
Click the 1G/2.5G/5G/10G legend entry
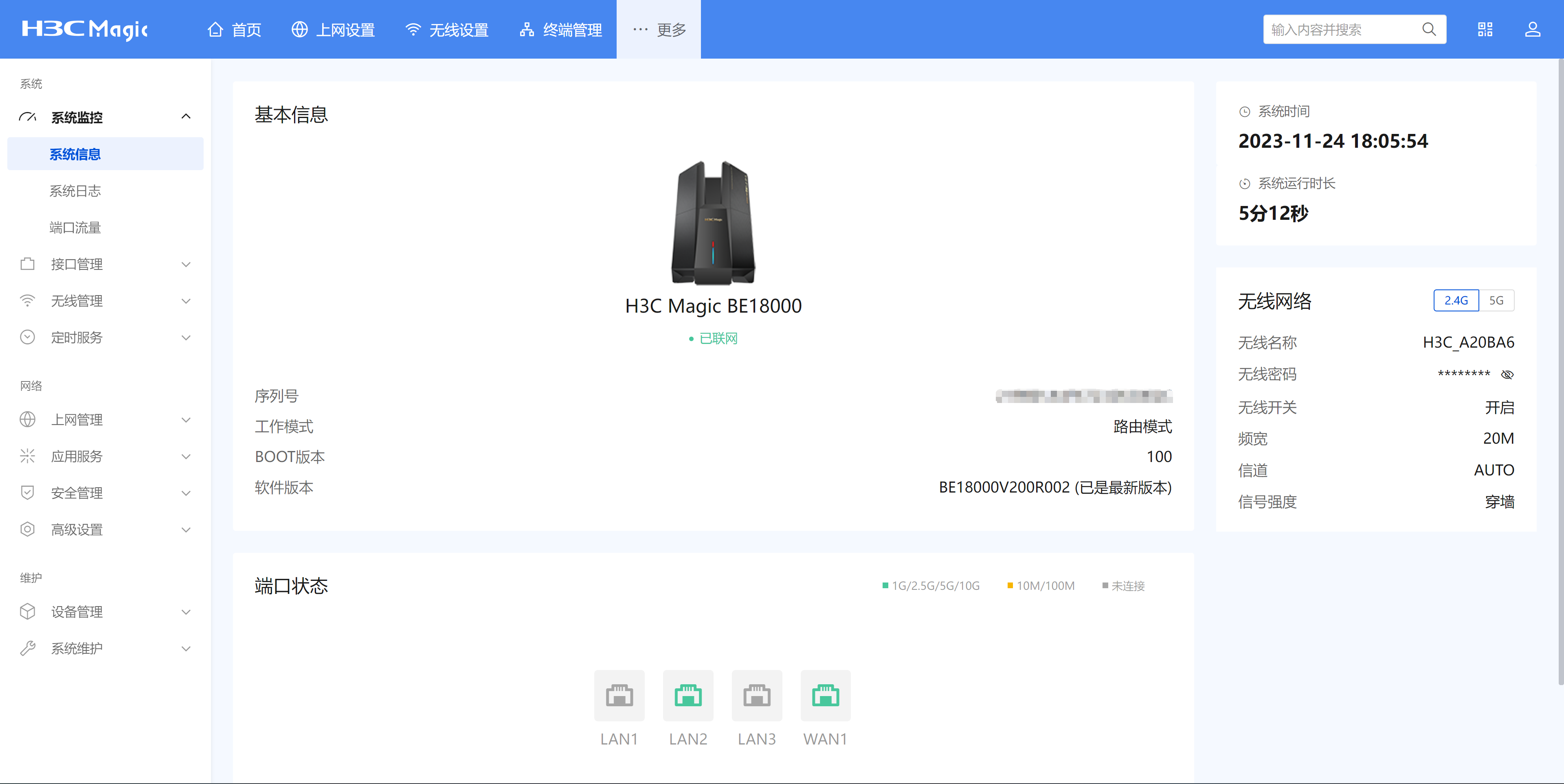point(931,586)
